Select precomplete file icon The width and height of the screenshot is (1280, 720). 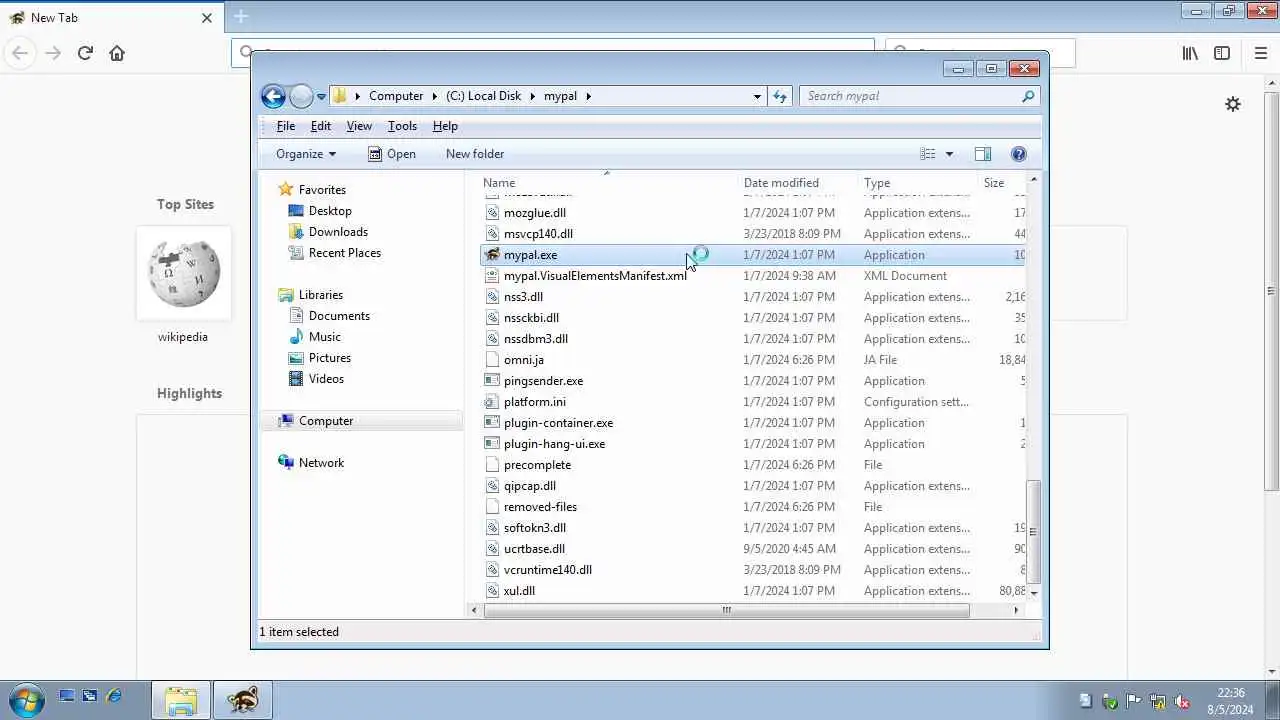[492, 465]
